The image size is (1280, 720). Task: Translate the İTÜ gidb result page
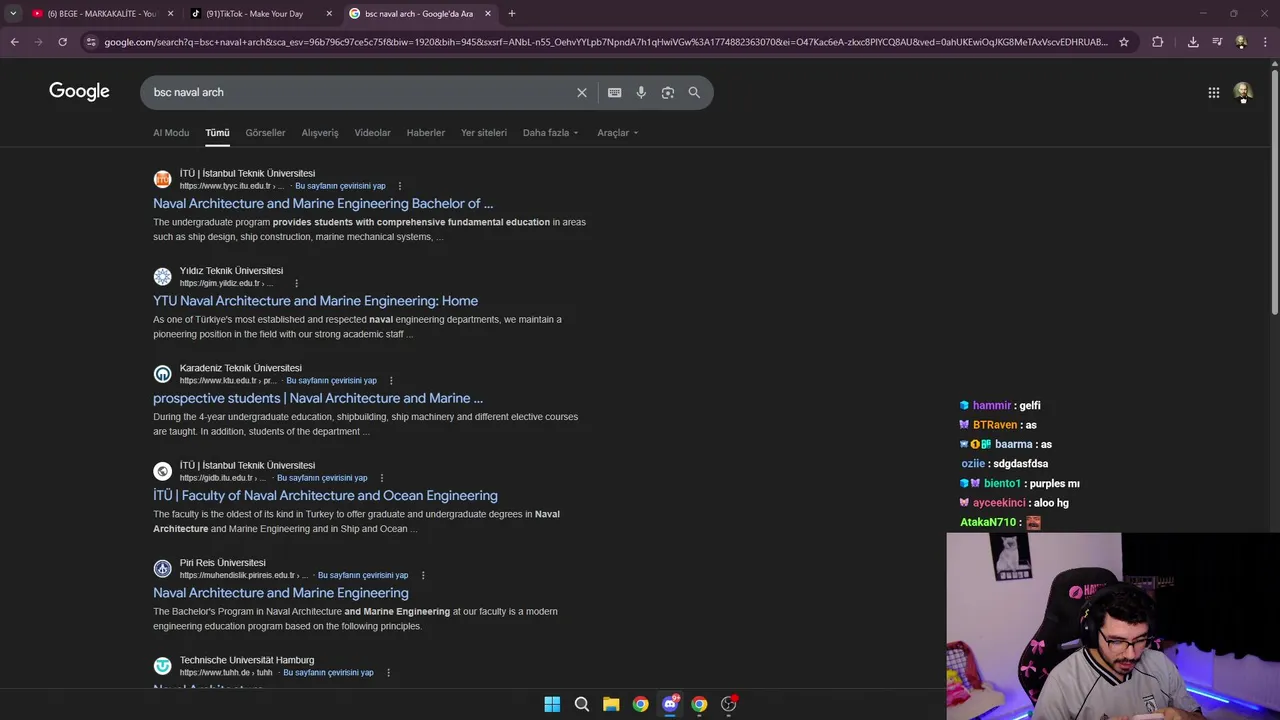click(322, 478)
